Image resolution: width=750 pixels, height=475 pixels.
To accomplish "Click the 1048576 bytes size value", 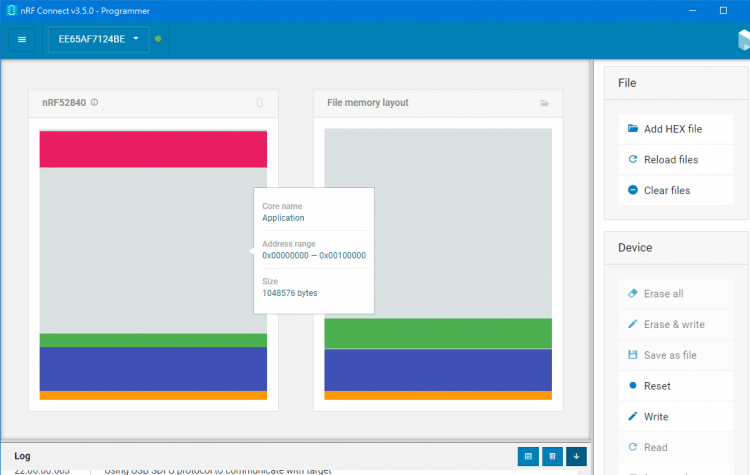I will coord(290,293).
